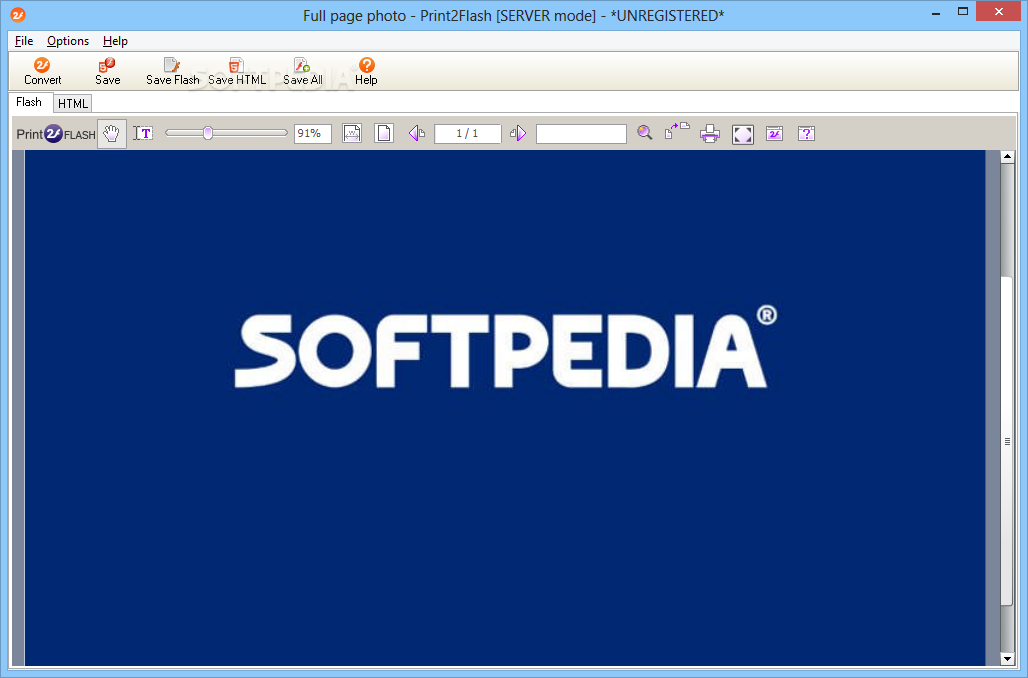
Task: Print the document with printer icon
Action: pyautogui.click(x=709, y=134)
